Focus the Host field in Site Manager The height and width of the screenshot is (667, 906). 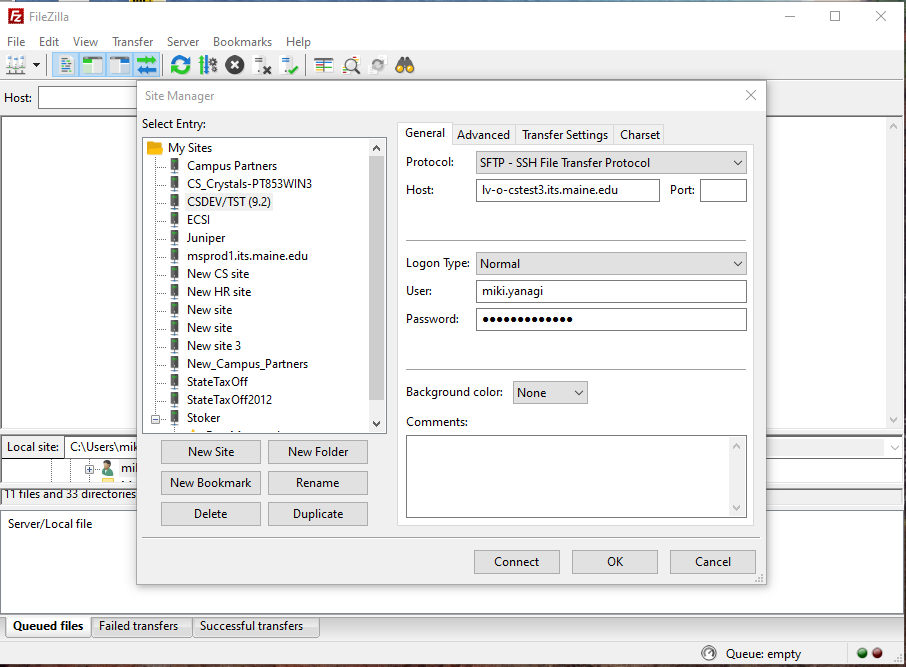pyautogui.click(x=567, y=190)
